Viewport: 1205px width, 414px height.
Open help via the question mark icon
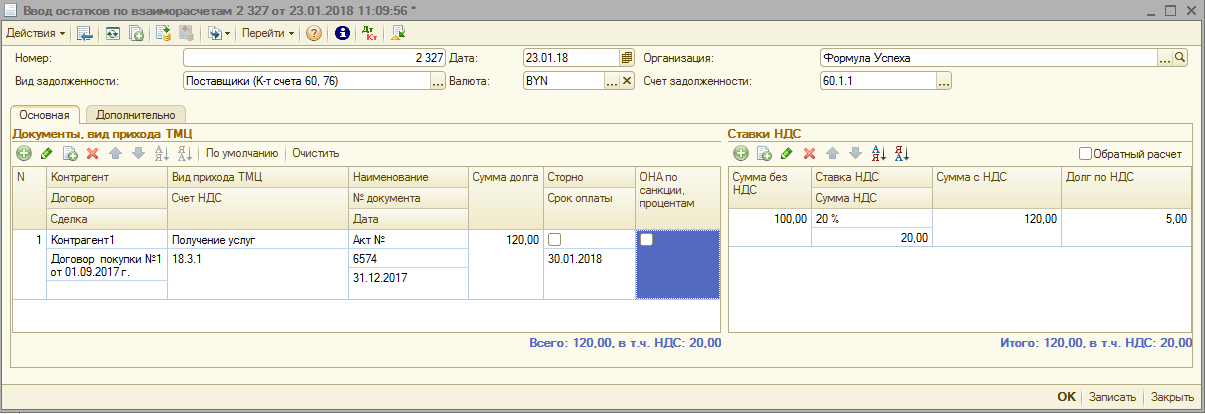pyautogui.click(x=314, y=33)
